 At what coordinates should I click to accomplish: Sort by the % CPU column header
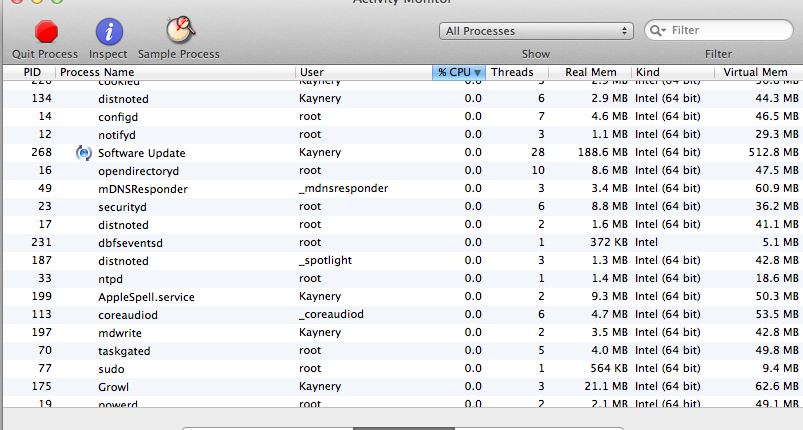tap(459, 72)
